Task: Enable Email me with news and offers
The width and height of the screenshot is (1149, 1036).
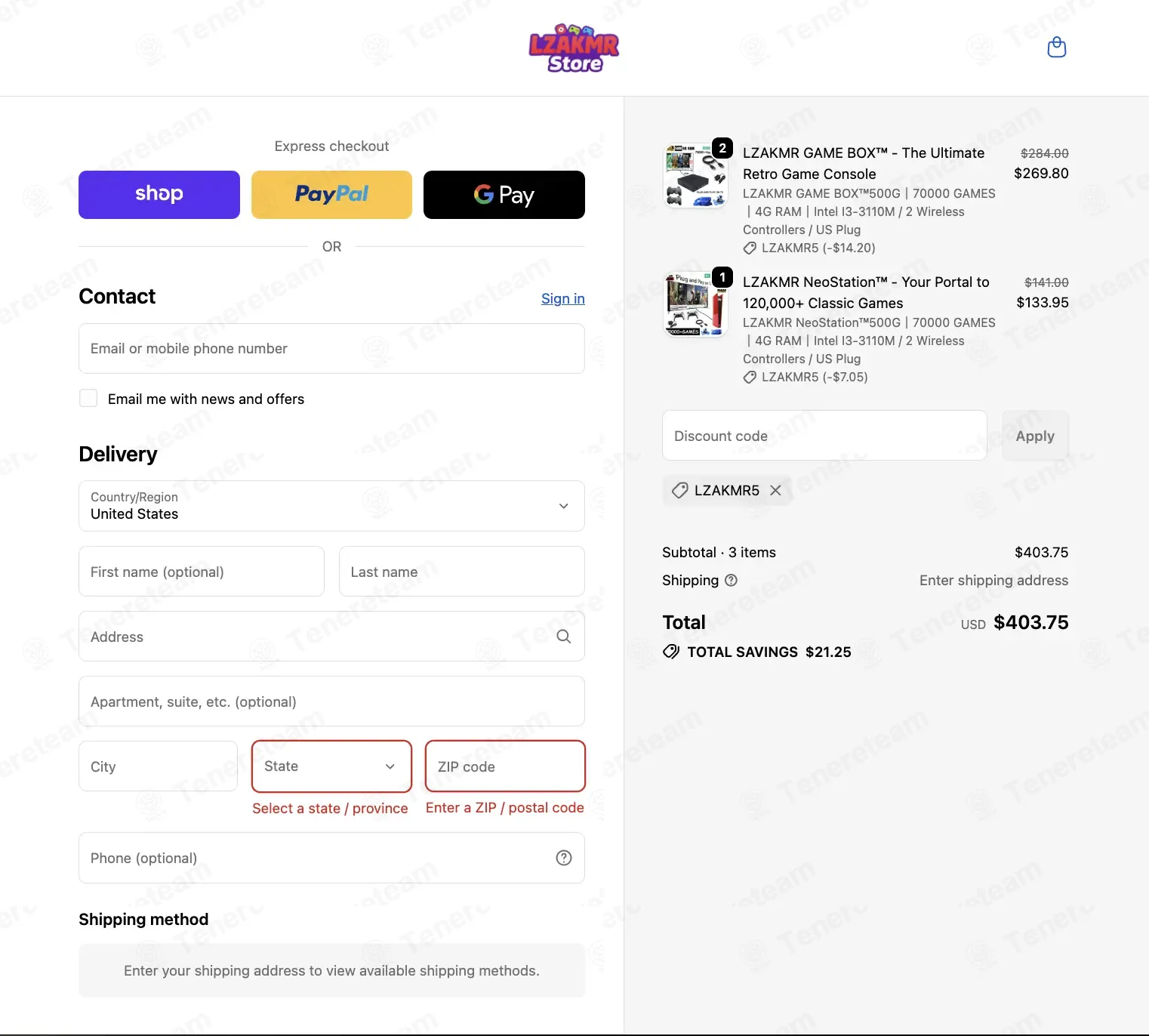Action: (x=88, y=398)
